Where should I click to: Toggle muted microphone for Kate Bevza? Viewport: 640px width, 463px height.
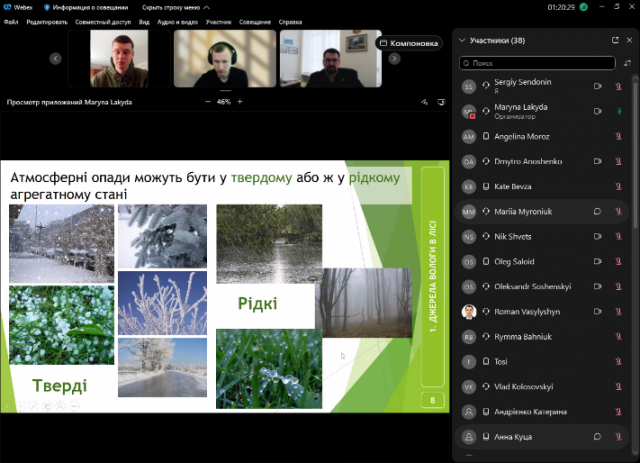coord(618,187)
